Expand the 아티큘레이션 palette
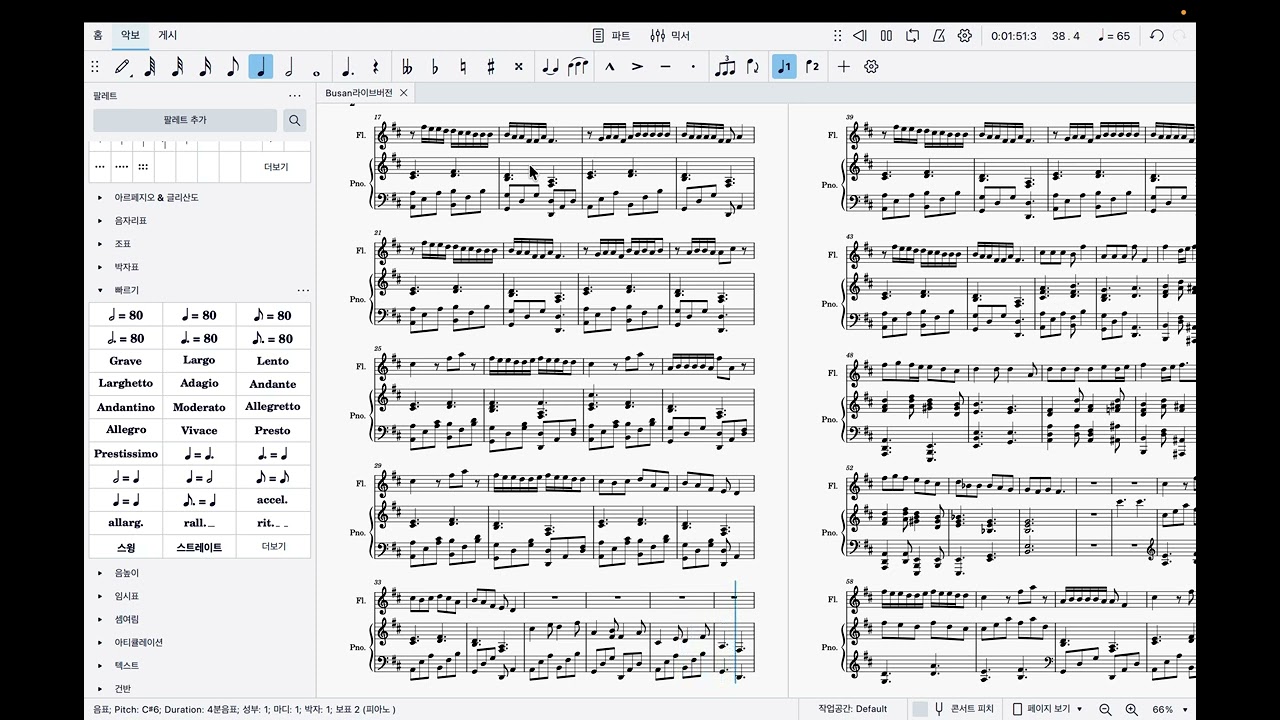This screenshot has width=1280, height=720. click(100, 642)
